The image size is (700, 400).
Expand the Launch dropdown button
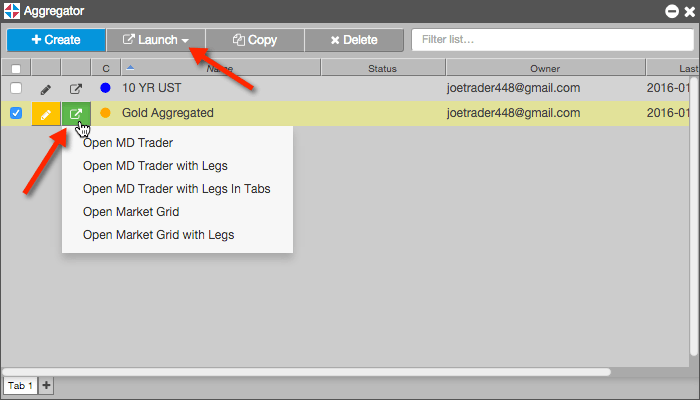click(156, 40)
